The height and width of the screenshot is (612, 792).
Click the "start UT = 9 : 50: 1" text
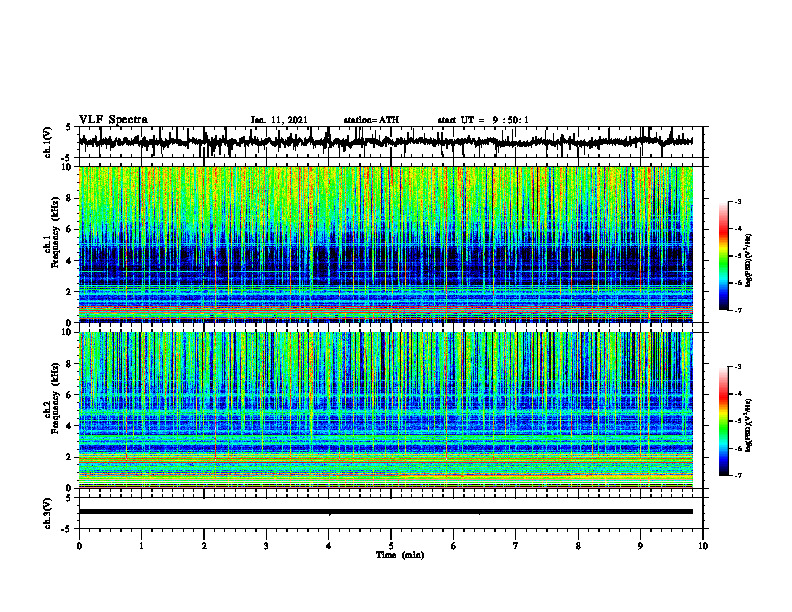[483, 120]
